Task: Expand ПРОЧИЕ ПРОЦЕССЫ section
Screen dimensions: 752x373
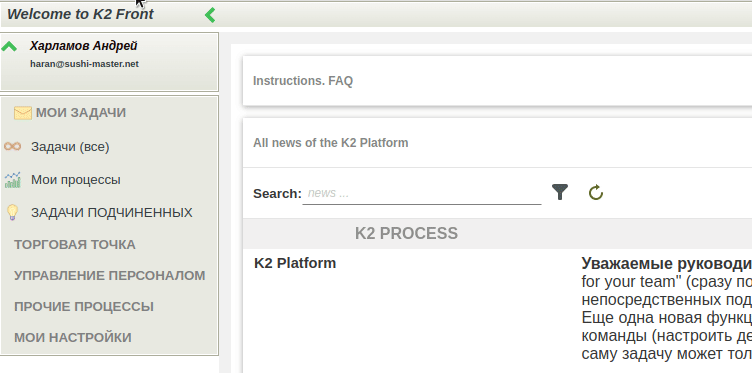Action: coord(84,306)
